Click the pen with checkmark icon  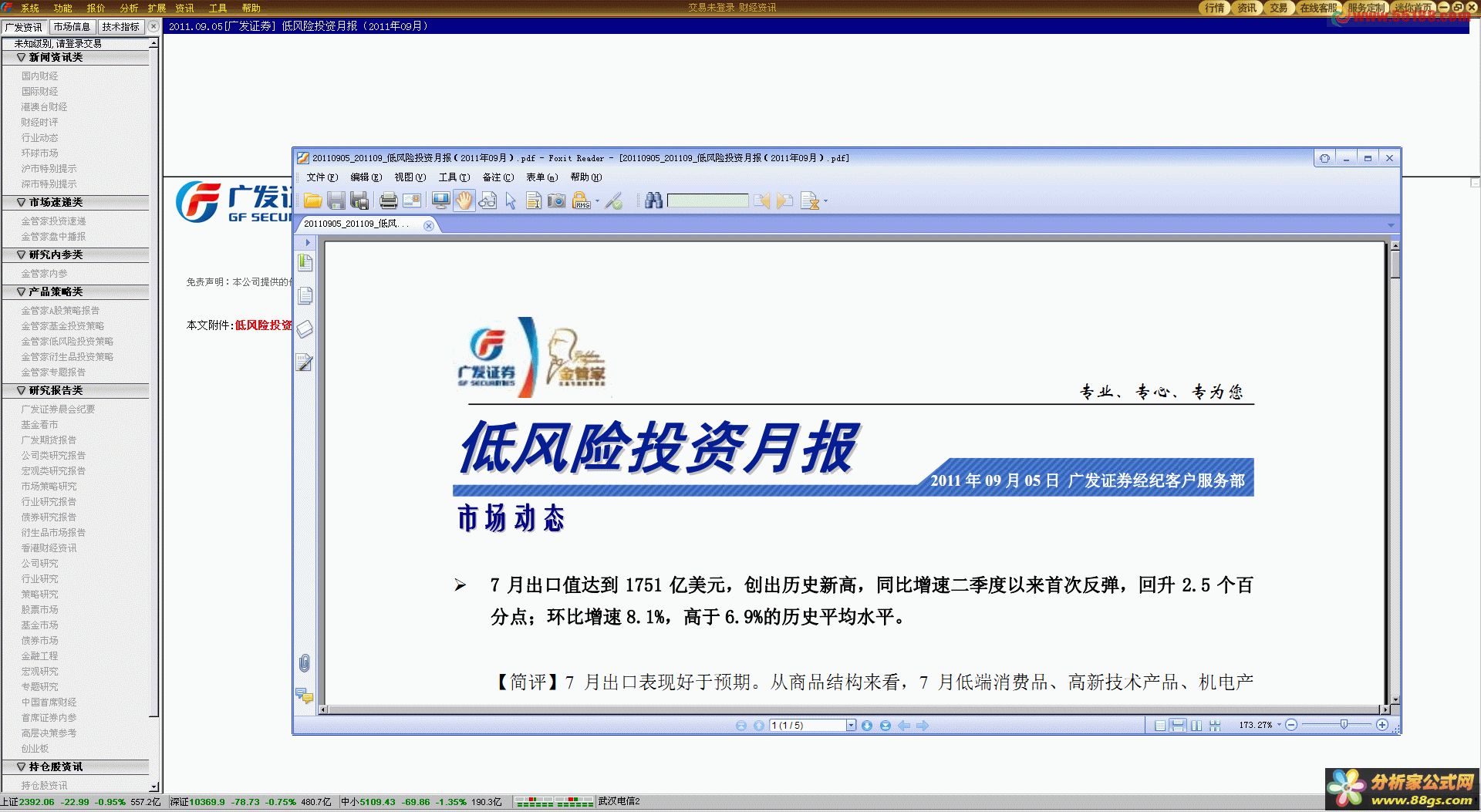tap(614, 201)
